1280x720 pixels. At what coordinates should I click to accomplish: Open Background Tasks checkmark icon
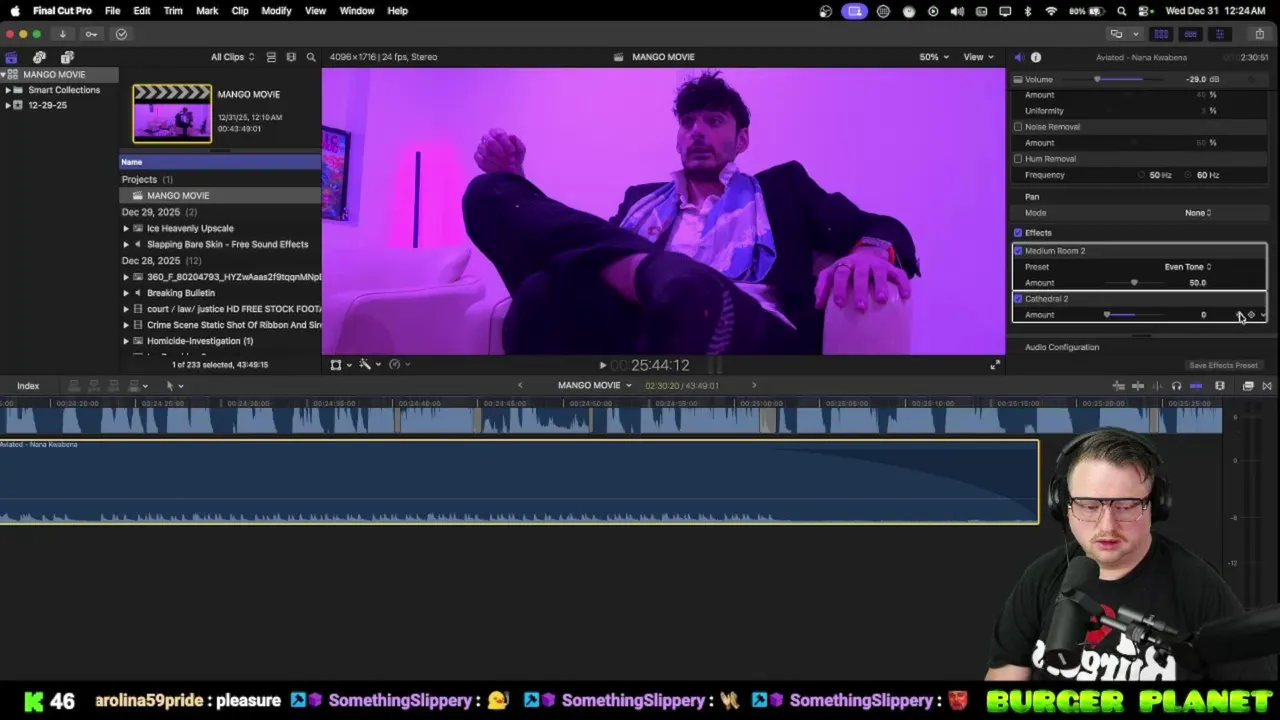[x=121, y=34]
